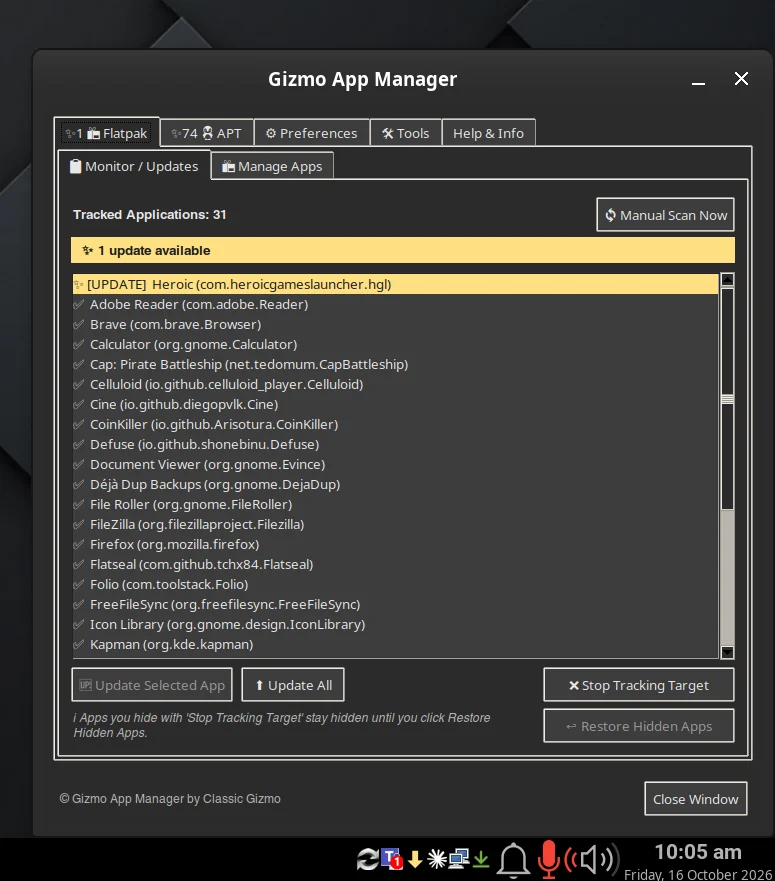Click the update icon in the yellow banner

coord(88,251)
